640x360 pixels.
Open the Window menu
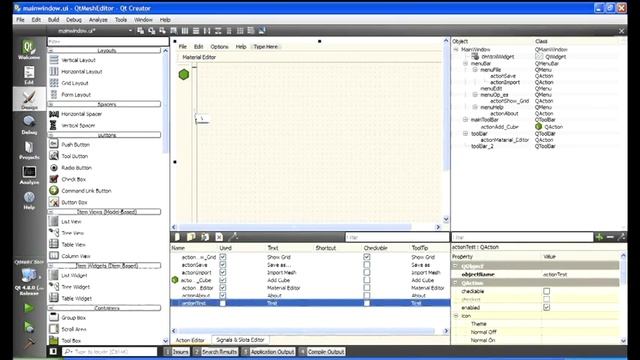pyautogui.click(x=143, y=20)
